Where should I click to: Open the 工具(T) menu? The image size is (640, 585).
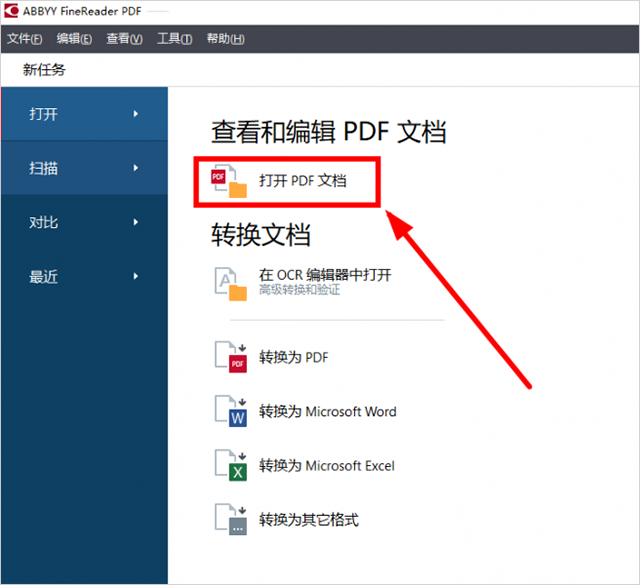pyautogui.click(x=175, y=39)
